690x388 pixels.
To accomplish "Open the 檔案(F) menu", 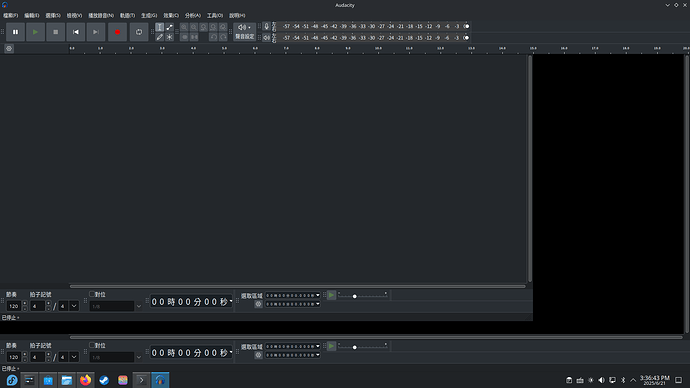I will click(x=11, y=15).
